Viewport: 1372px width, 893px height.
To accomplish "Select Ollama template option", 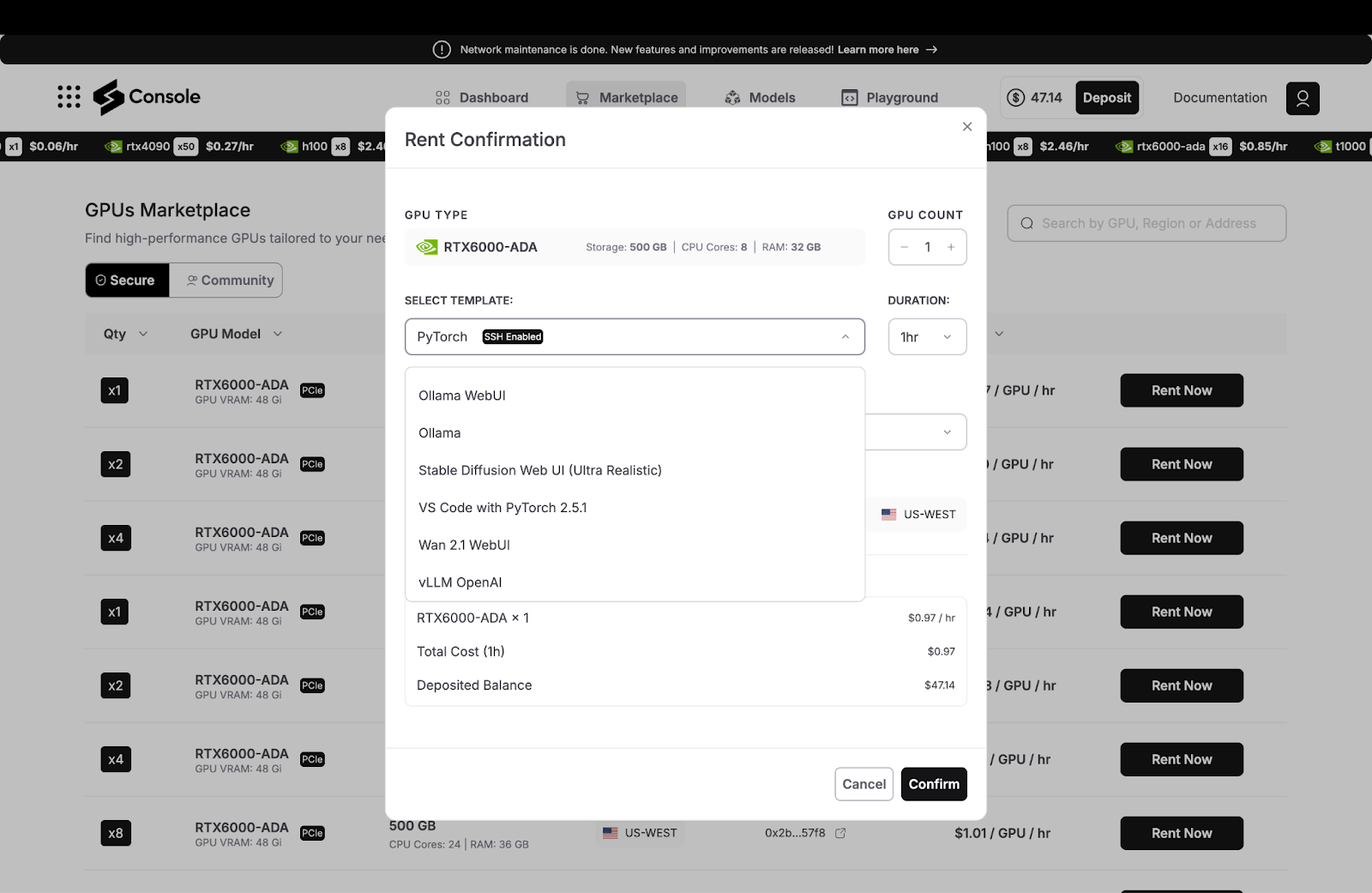I will pos(635,433).
